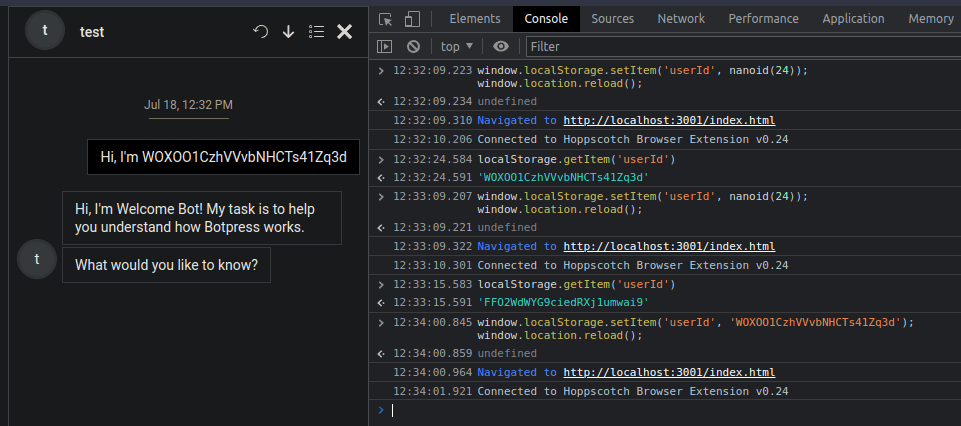Open the top context dropdown
Screen dimensions: 961x426
click(x=457, y=46)
